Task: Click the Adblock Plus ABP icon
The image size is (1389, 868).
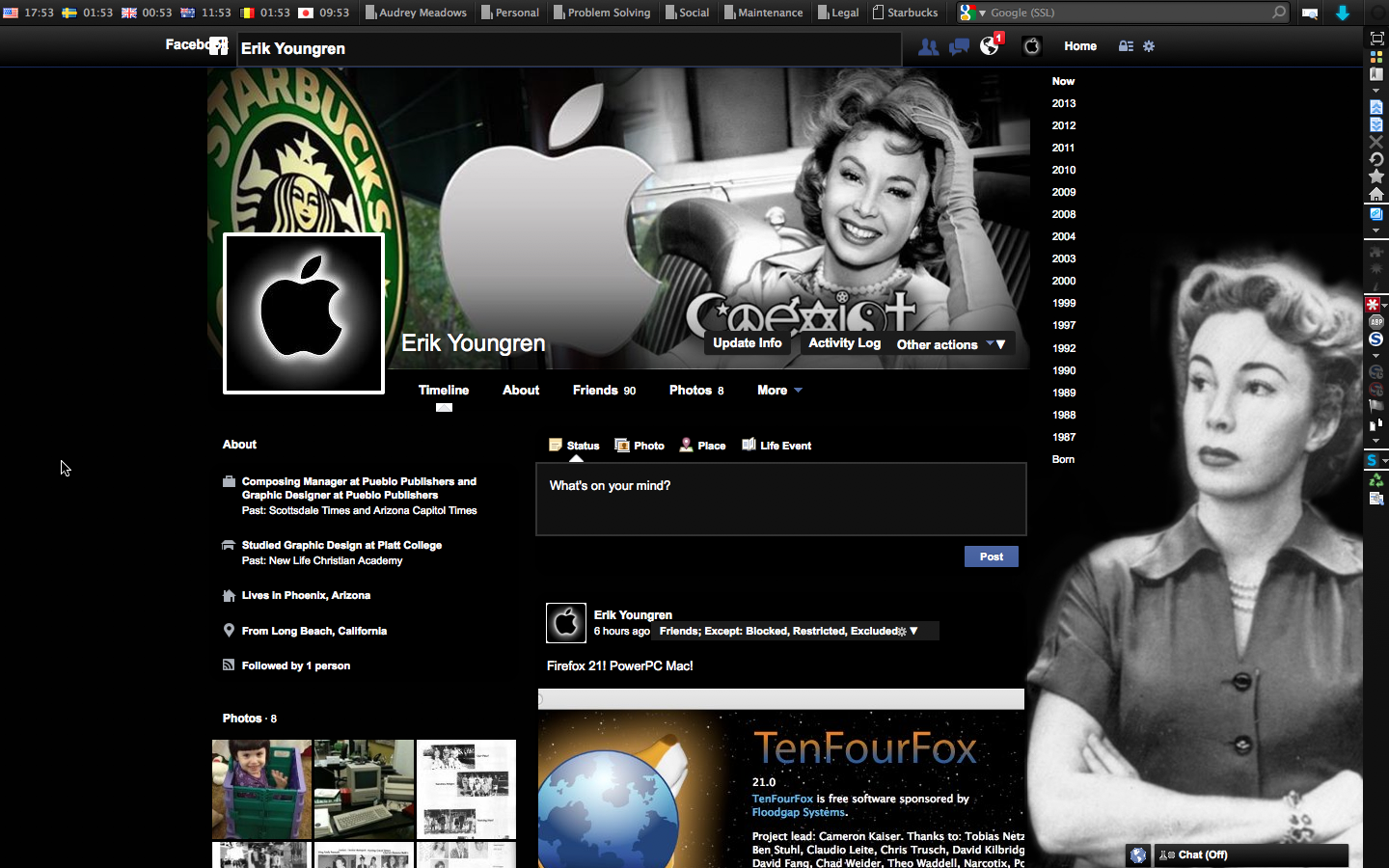Action: click(1375, 322)
